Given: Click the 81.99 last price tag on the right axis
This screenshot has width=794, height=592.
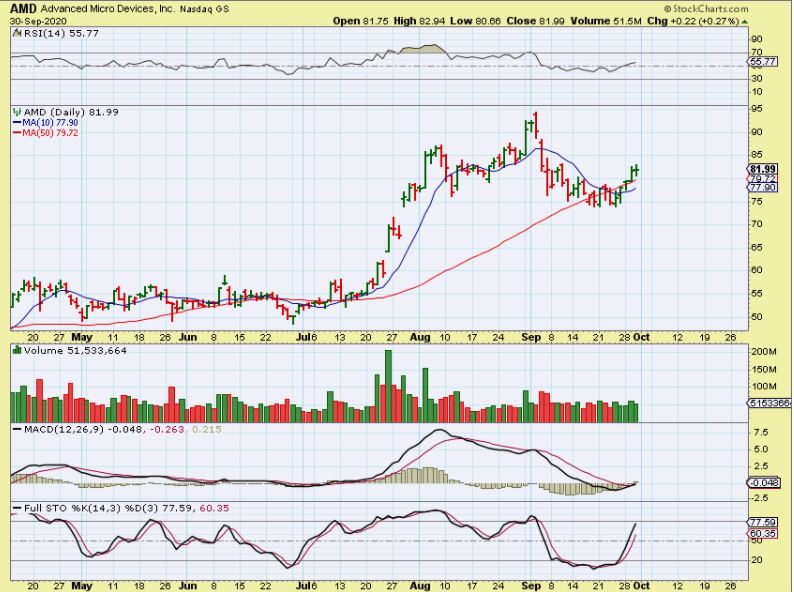Looking at the screenshot, I should 763,169.
